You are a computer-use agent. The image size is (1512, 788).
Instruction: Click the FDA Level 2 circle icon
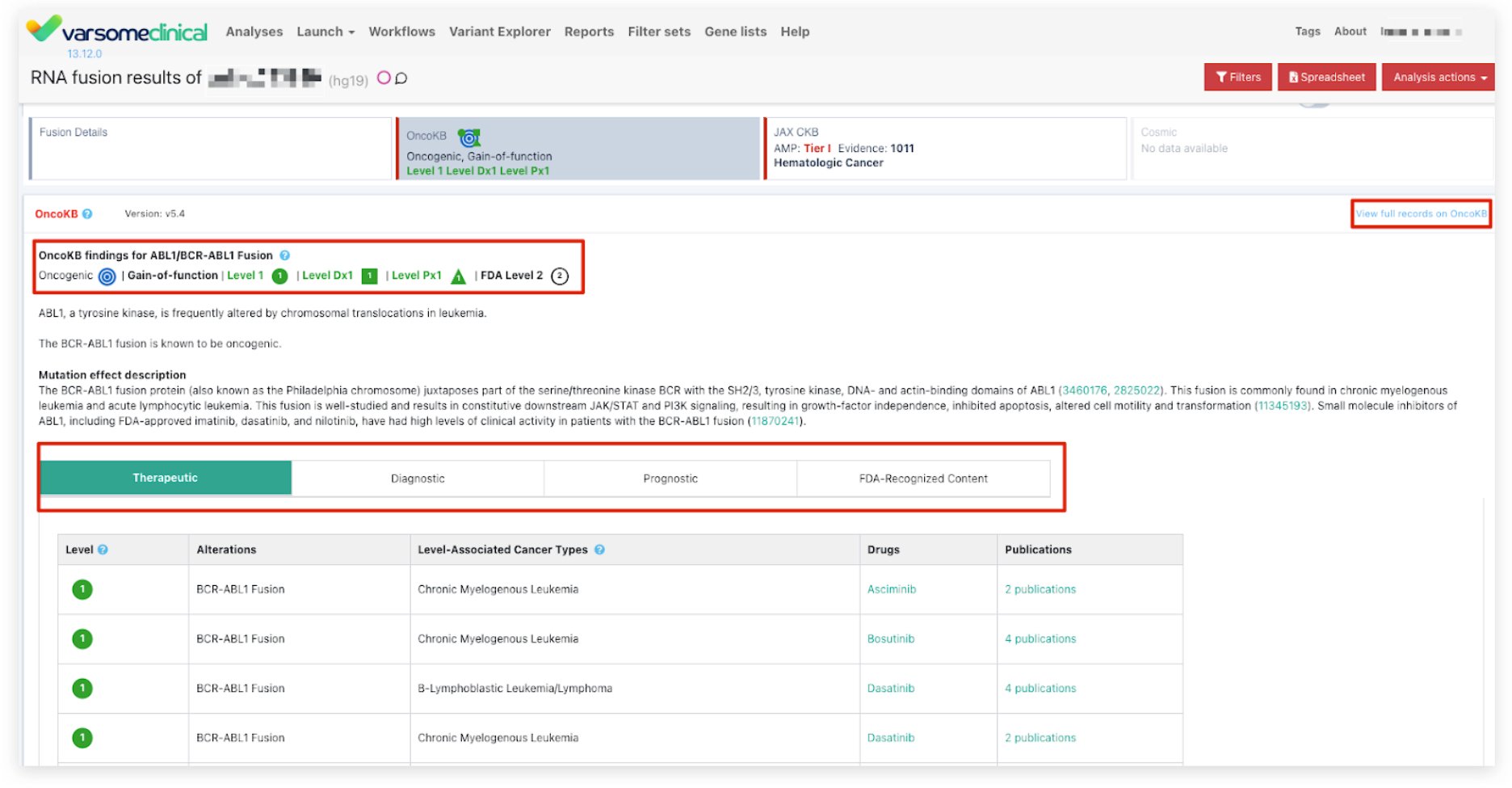click(559, 276)
